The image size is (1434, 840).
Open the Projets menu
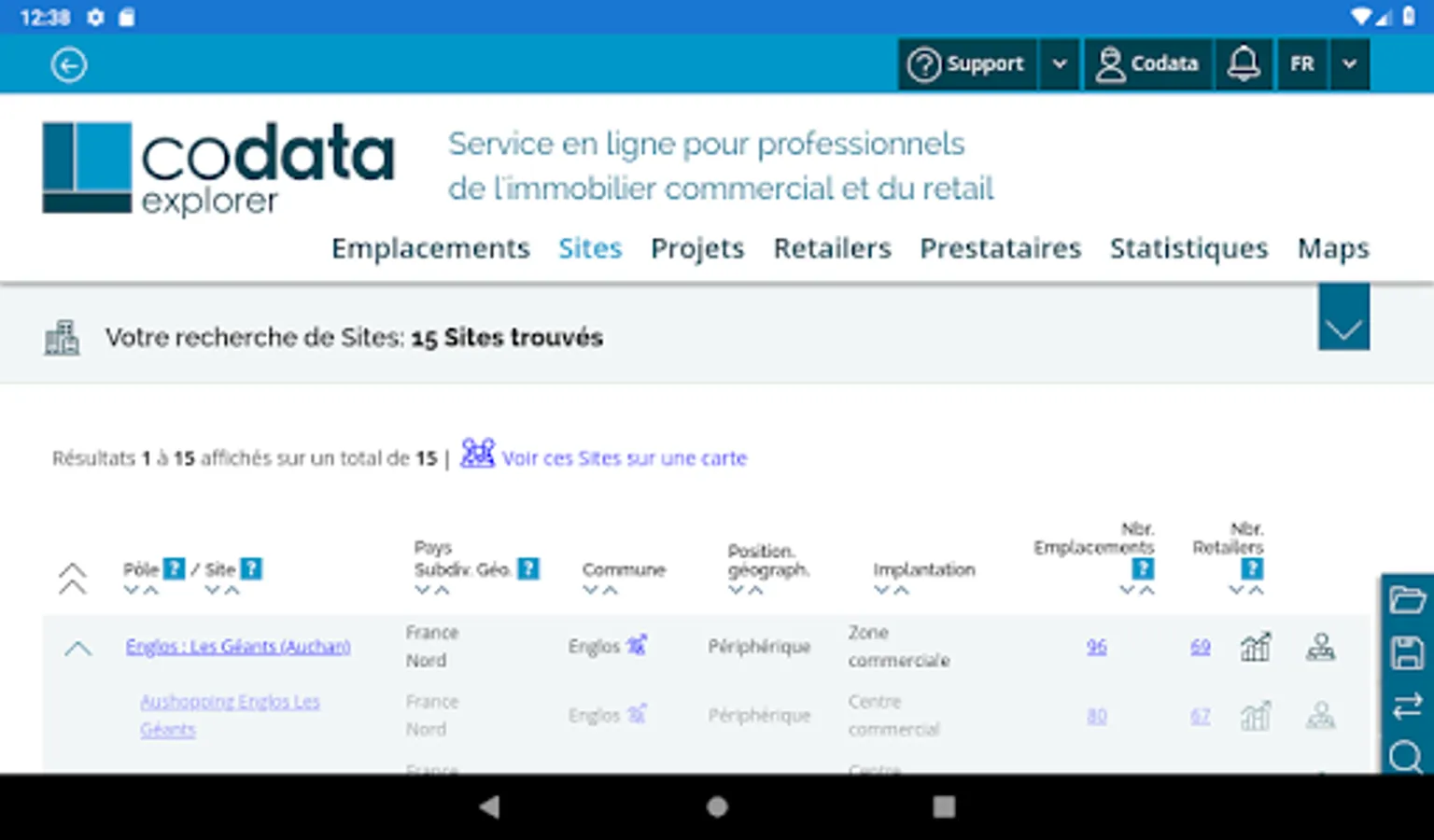tap(697, 248)
